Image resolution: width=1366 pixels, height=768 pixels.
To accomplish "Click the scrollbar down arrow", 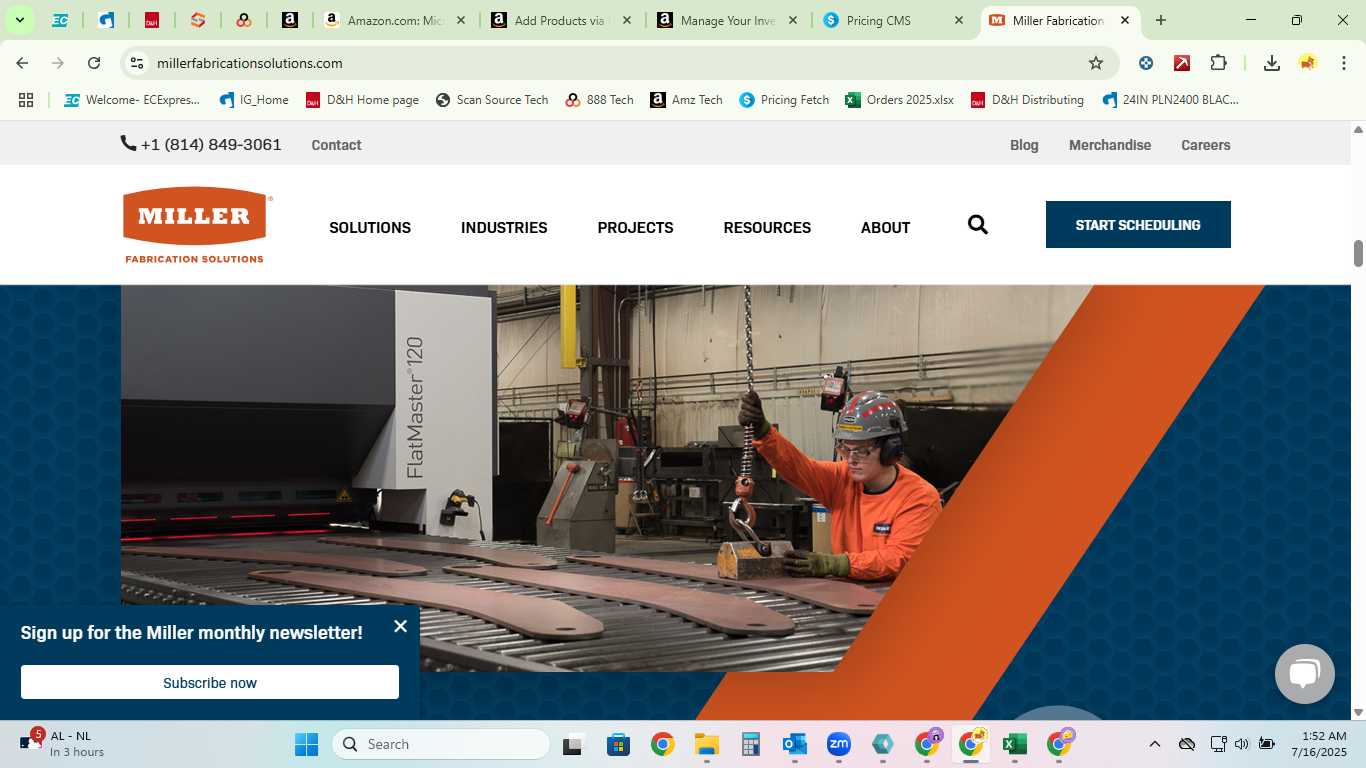I will coord(1358,712).
